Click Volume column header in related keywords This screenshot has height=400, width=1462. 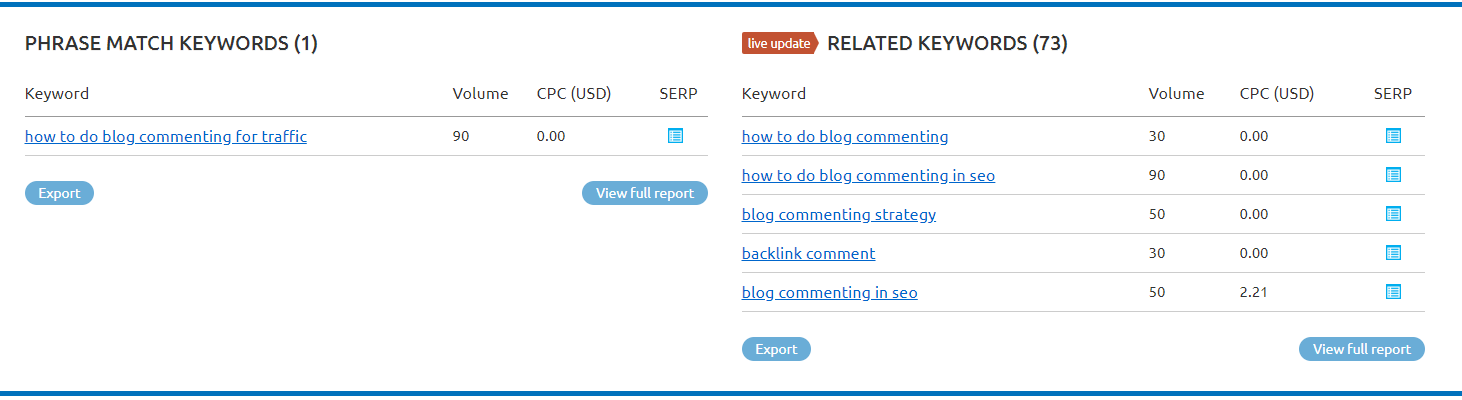(x=1176, y=94)
